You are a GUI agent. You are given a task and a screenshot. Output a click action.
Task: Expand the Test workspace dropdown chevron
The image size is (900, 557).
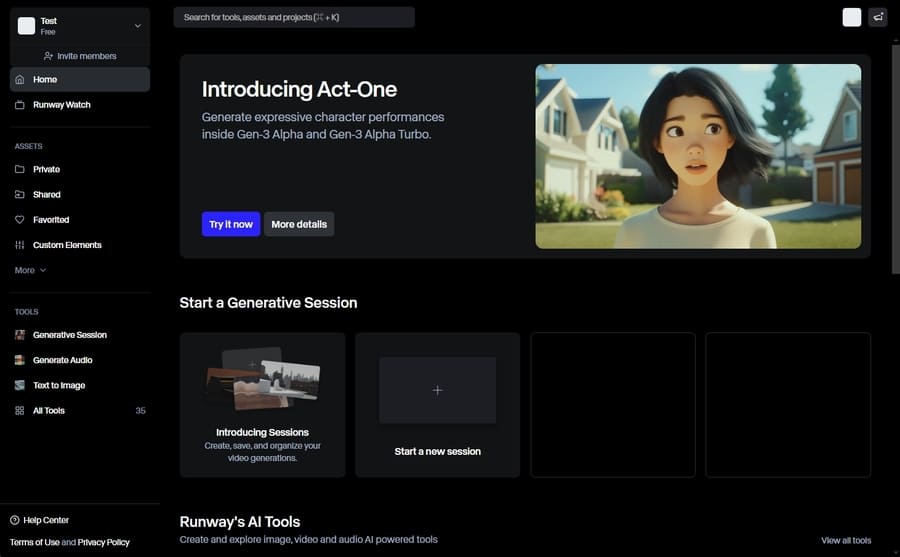tap(138, 26)
